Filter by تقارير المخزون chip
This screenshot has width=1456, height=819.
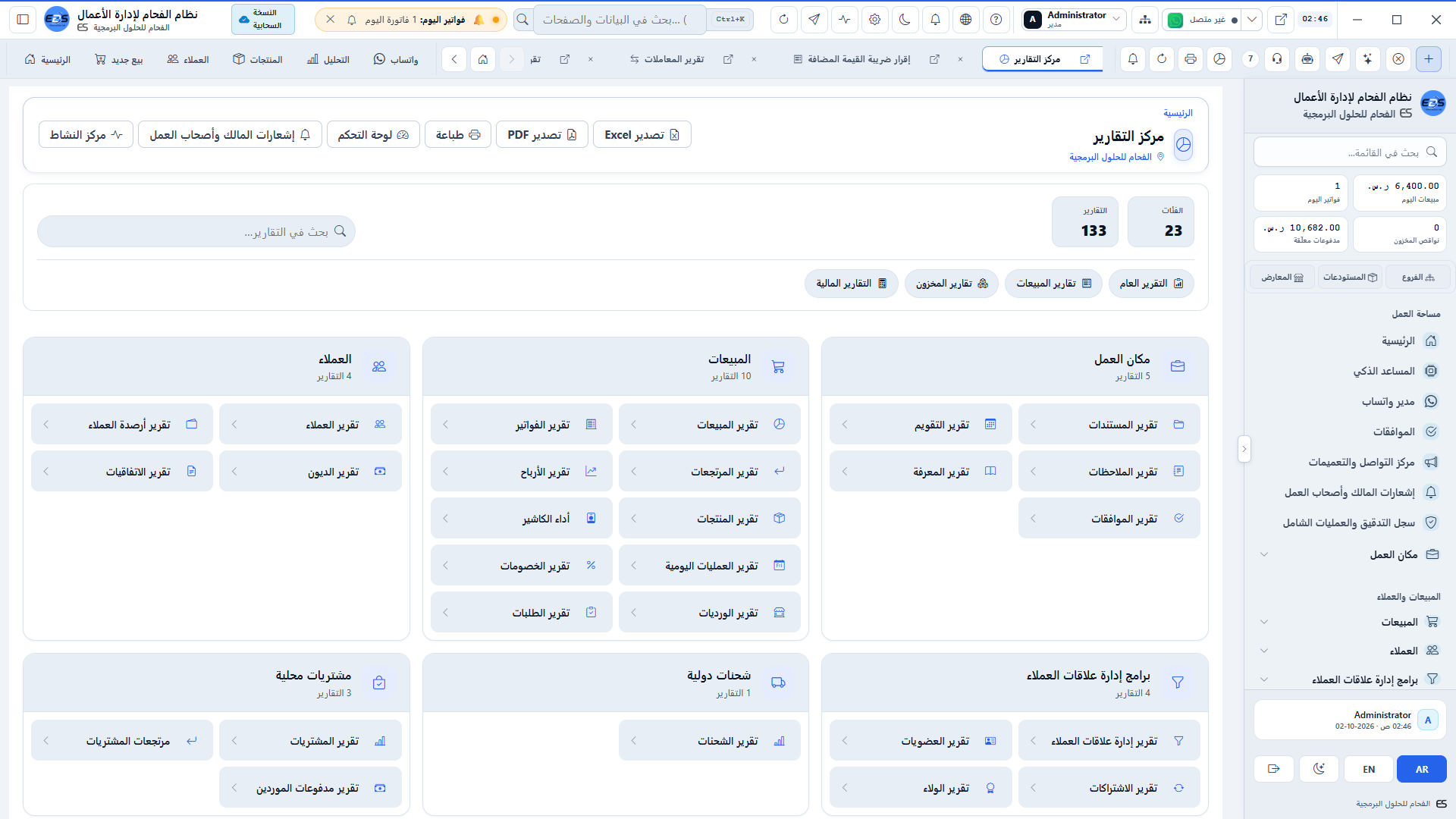pyautogui.click(x=952, y=284)
